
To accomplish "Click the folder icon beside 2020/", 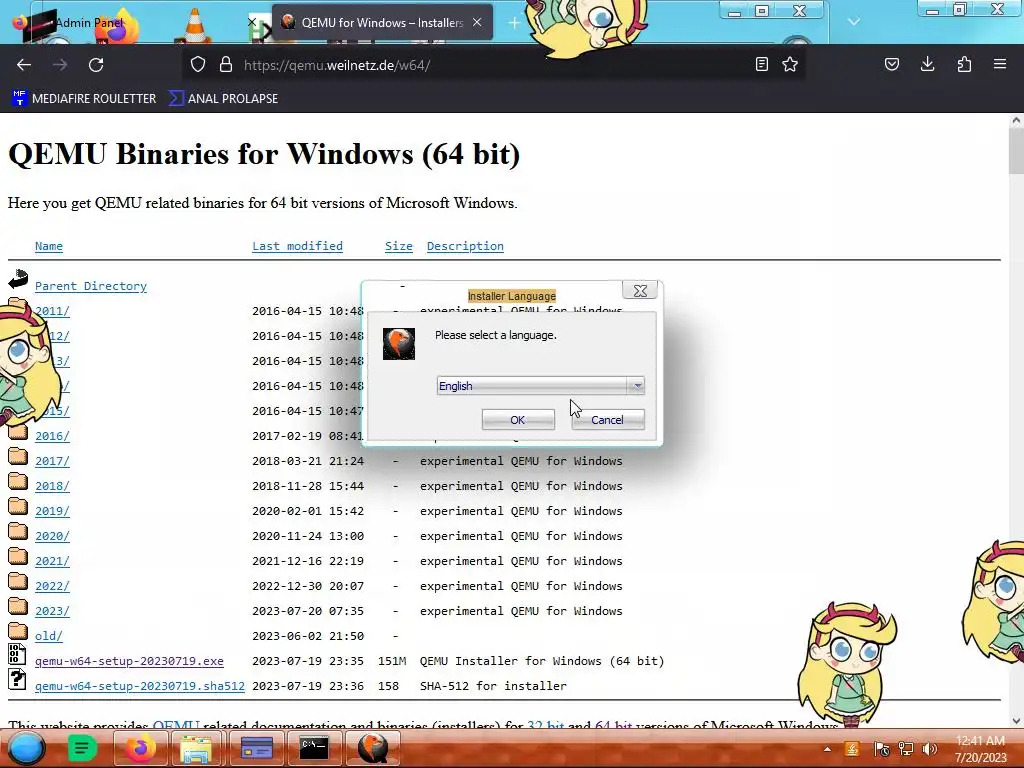I will (x=18, y=532).
